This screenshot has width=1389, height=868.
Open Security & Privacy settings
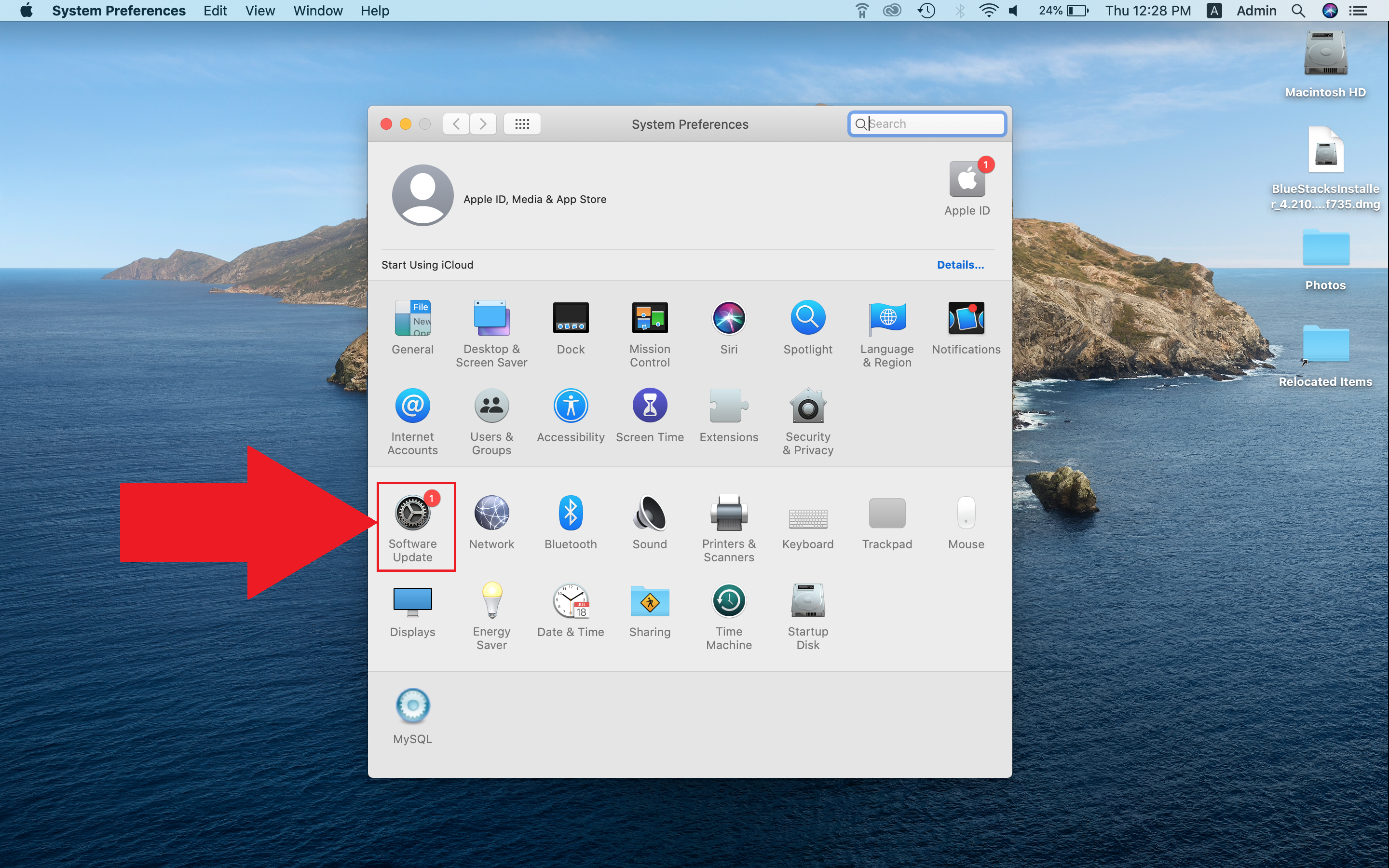pos(809,419)
